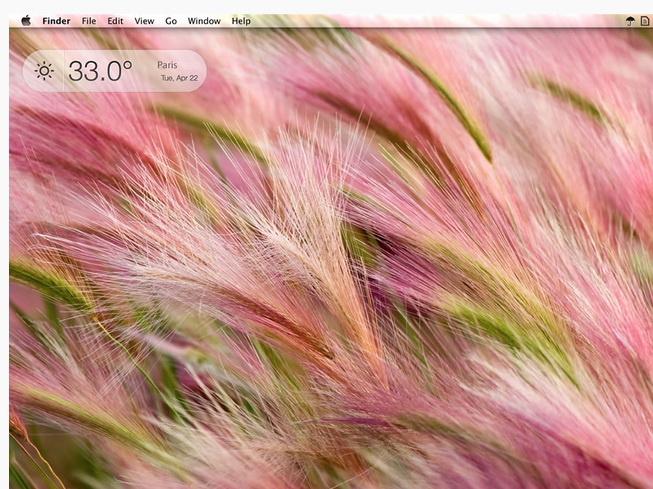The image size is (653, 489).
Task: Click the Tue, Apr 22 date
Action: pos(179,78)
